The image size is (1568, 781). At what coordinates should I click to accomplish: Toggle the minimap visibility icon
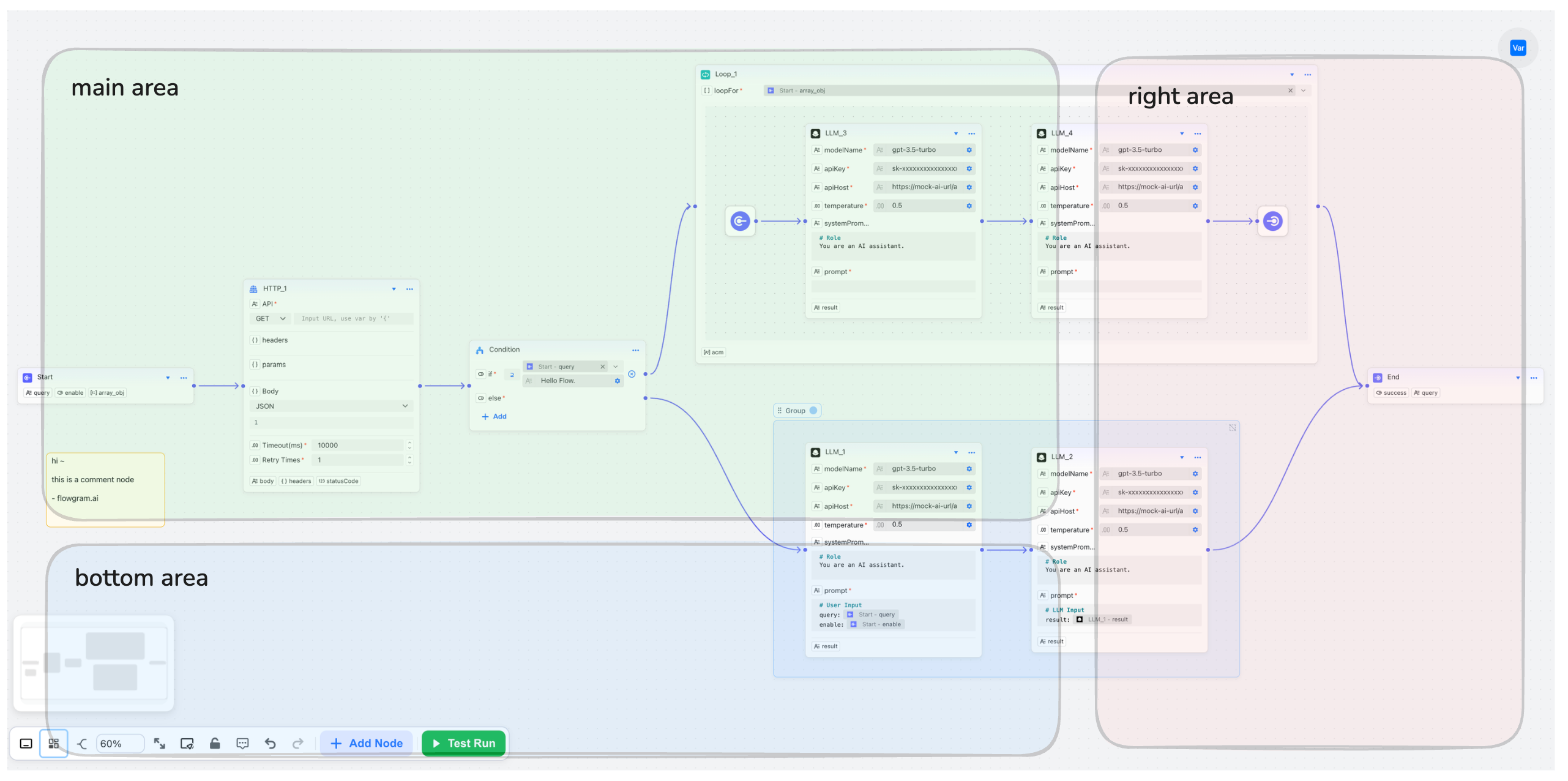(187, 743)
